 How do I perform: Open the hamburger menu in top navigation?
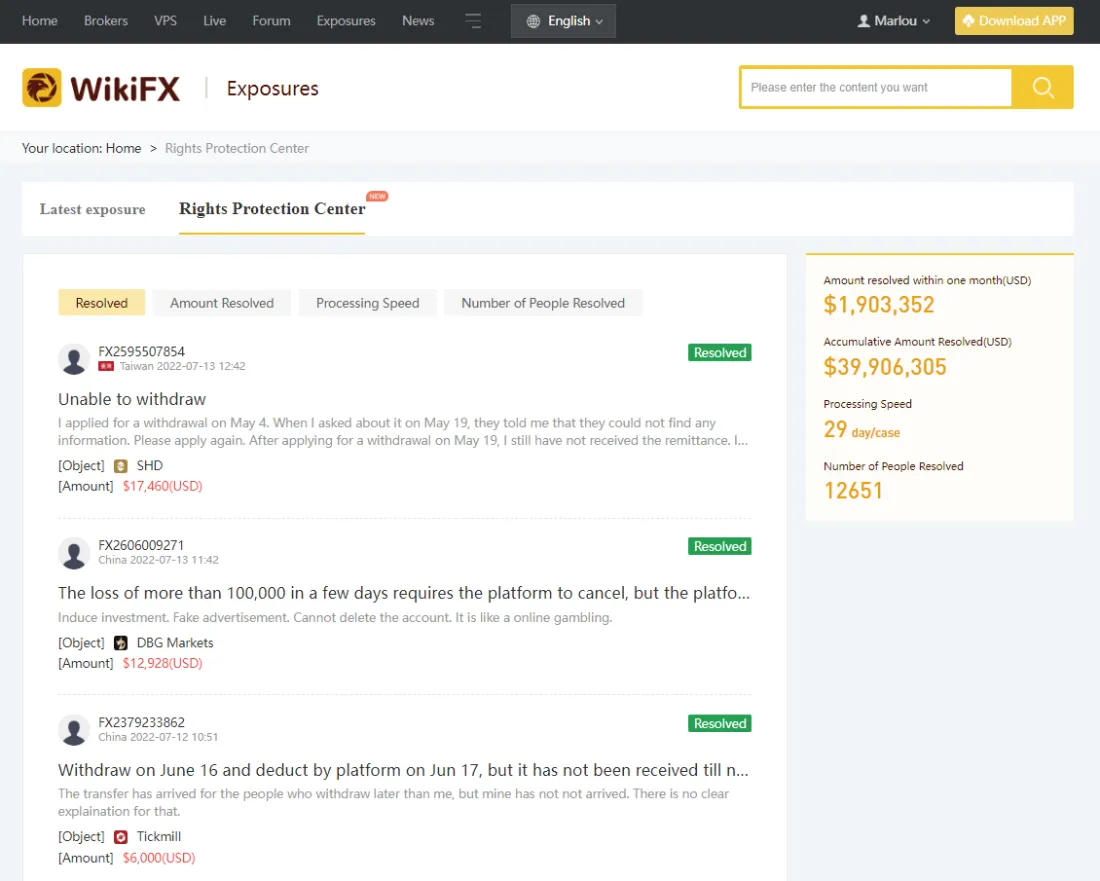[x=474, y=21]
